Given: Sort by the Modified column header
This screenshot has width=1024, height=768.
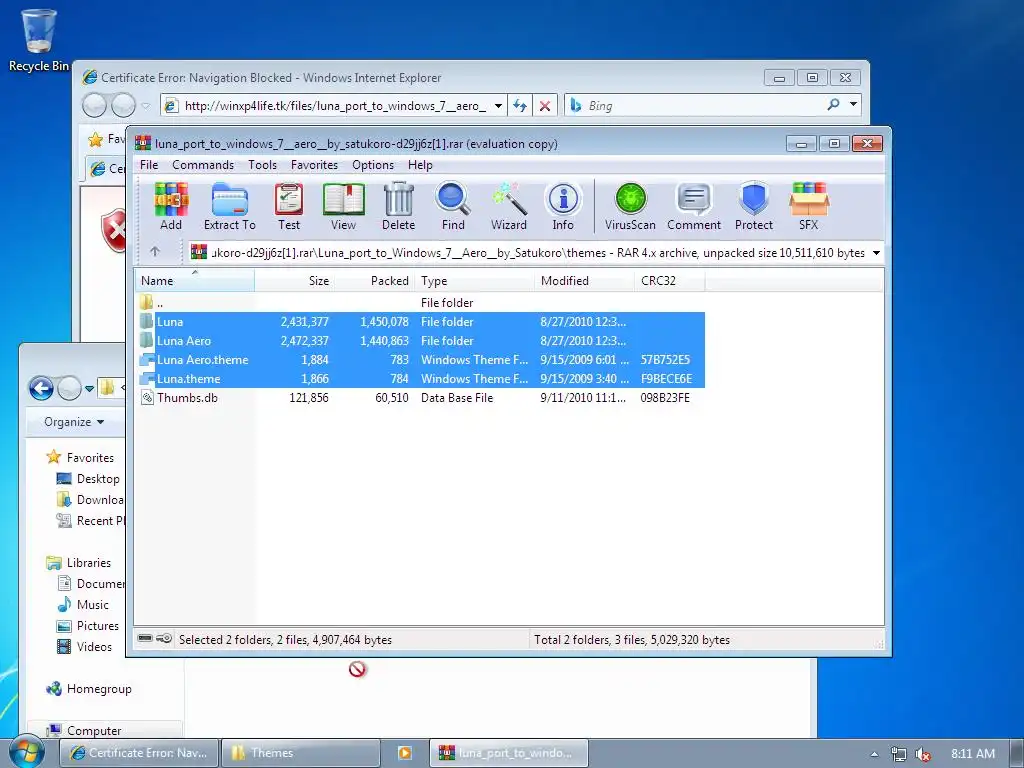Looking at the screenshot, I should pyautogui.click(x=584, y=281).
